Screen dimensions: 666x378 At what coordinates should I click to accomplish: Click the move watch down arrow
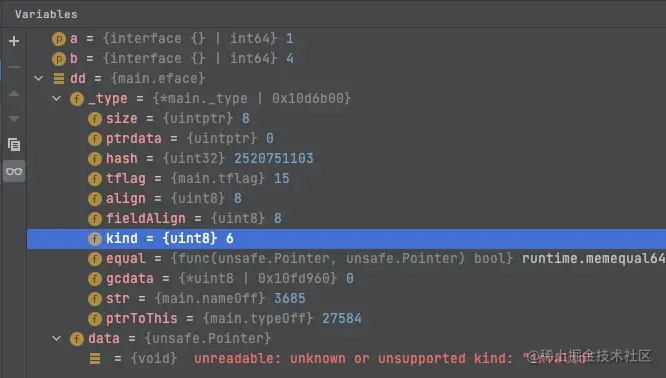point(14,119)
